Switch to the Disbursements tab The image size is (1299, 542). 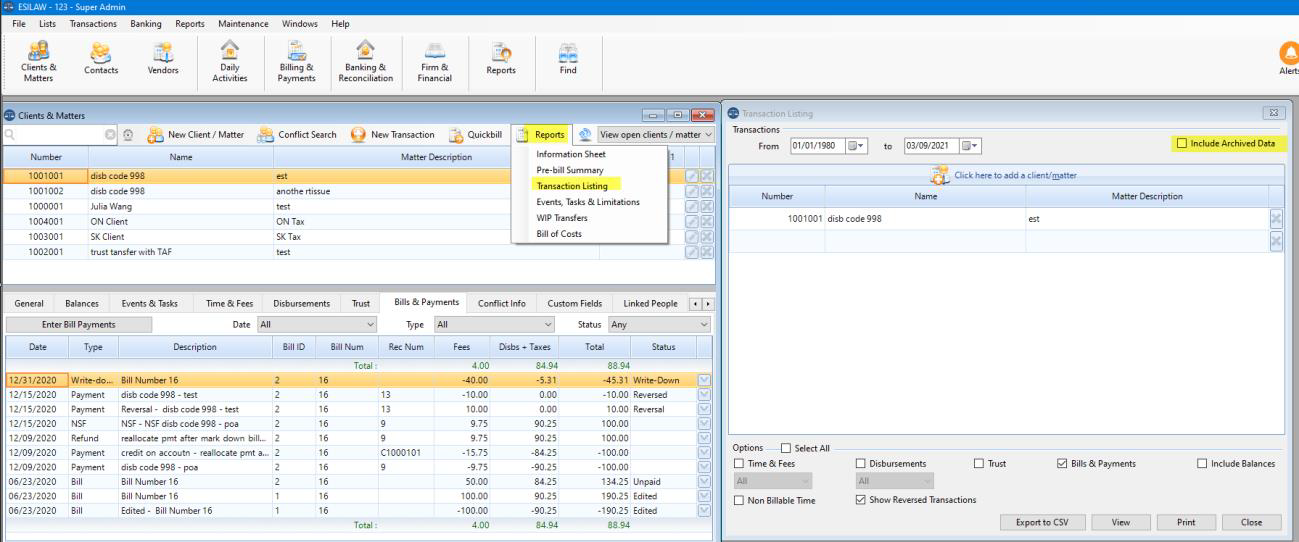(x=301, y=302)
